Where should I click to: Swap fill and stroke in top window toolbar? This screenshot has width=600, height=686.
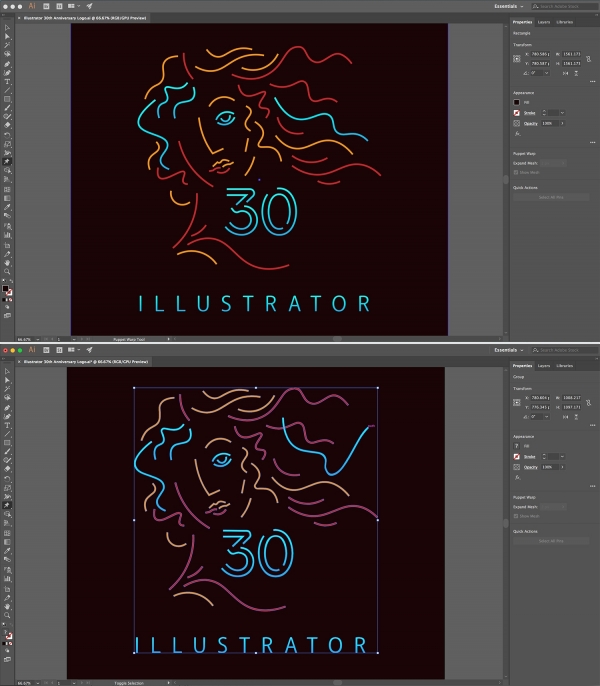click(x=11, y=281)
